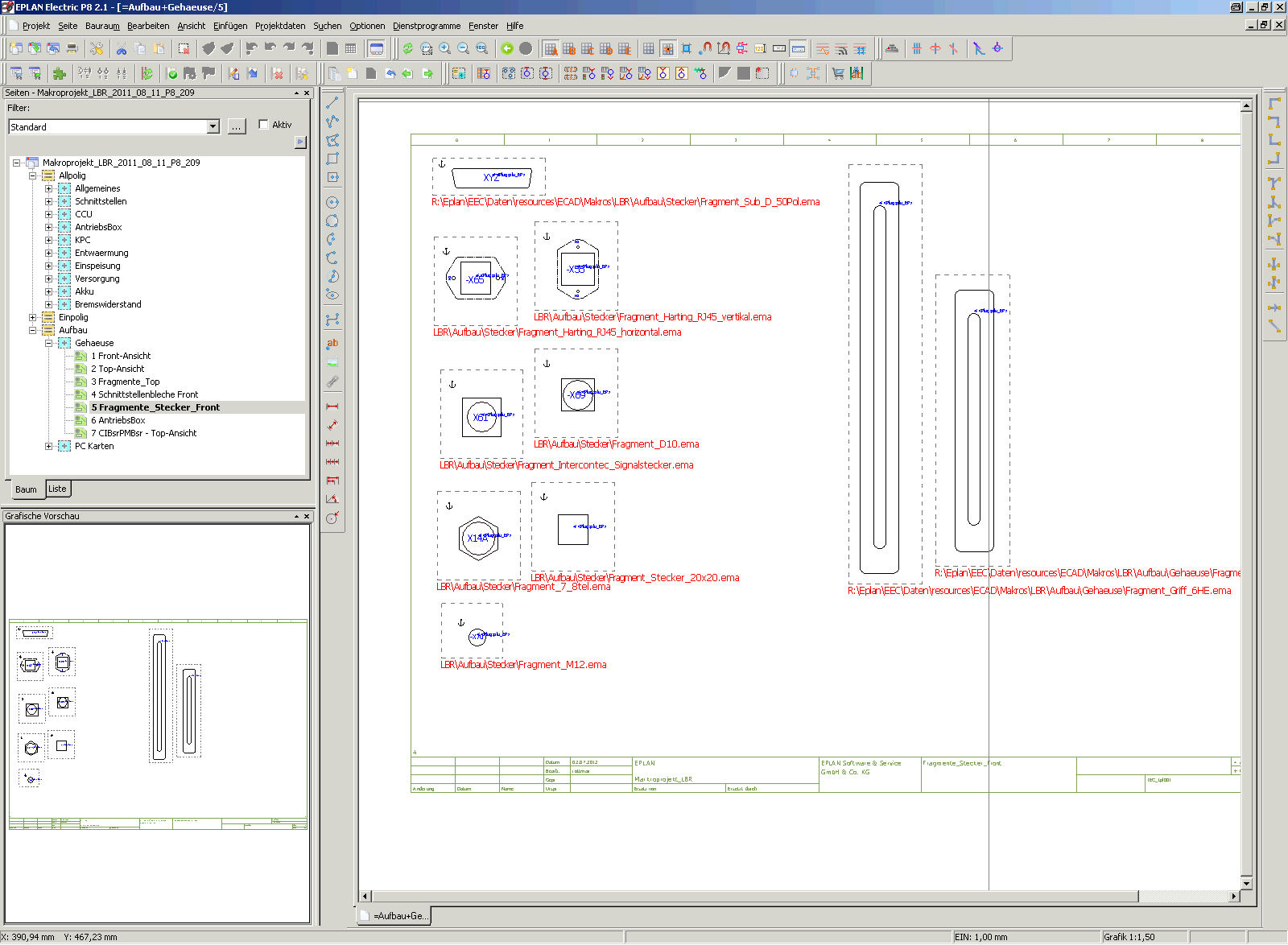Open the Projektdaten menu
1288x945 pixels.
click(280, 26)
